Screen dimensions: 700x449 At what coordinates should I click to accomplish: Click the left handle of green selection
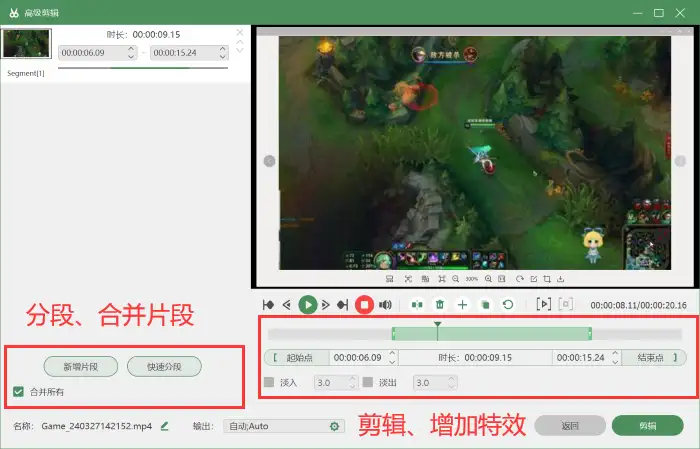point(393,333)
